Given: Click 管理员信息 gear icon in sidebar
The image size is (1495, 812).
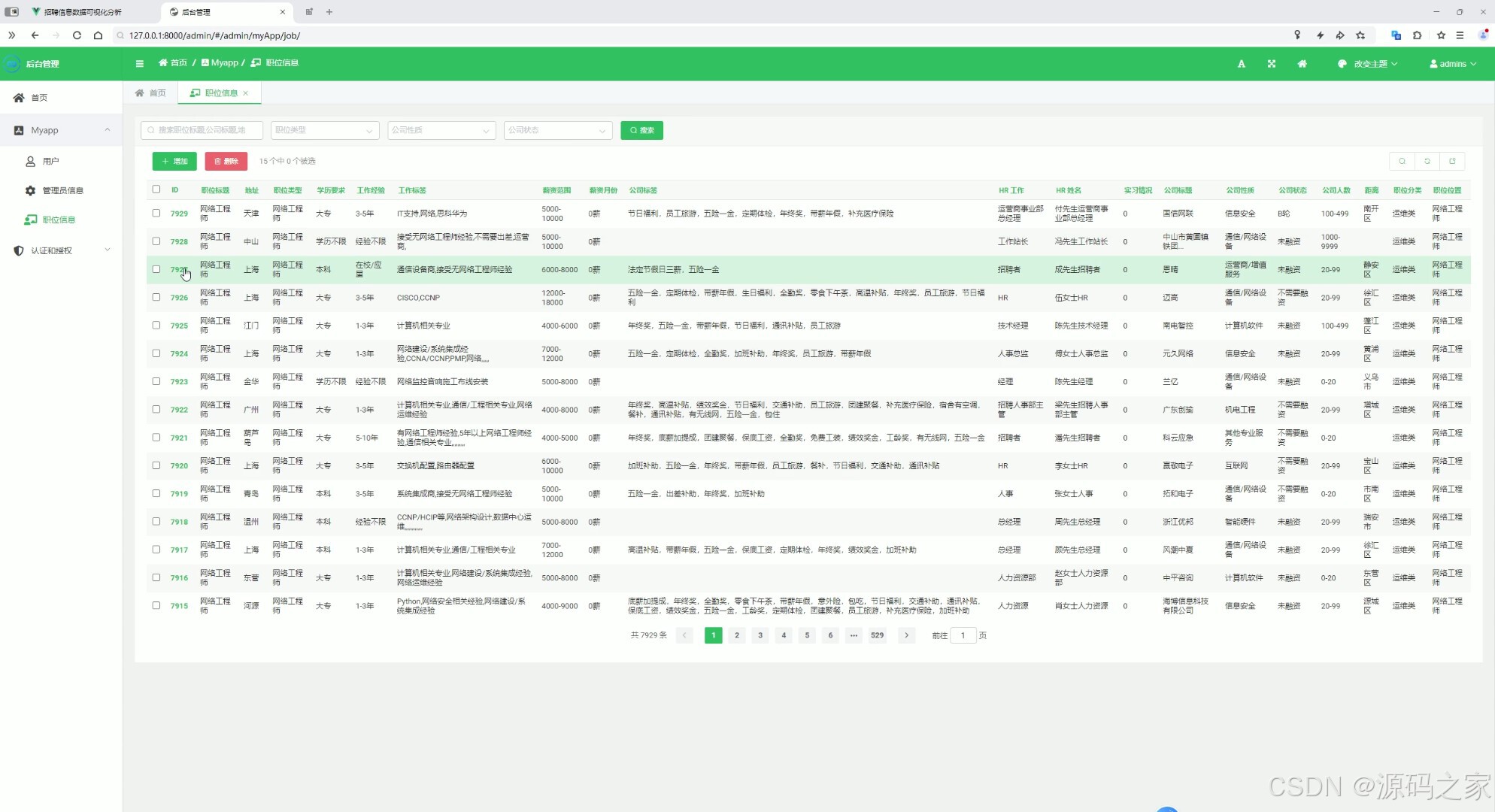Looking at the screenshot, I should tap(30, 191).
